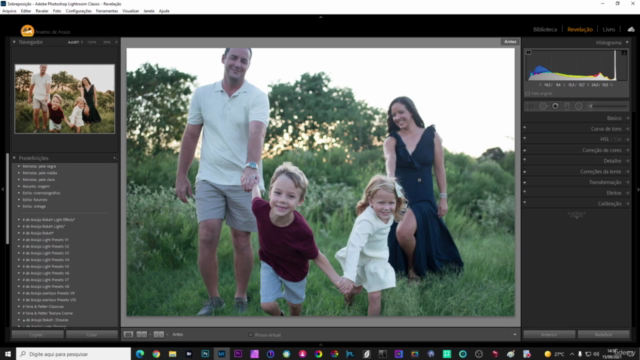
Task: Open the Janela menu
Action: click(x=149, y=11)
